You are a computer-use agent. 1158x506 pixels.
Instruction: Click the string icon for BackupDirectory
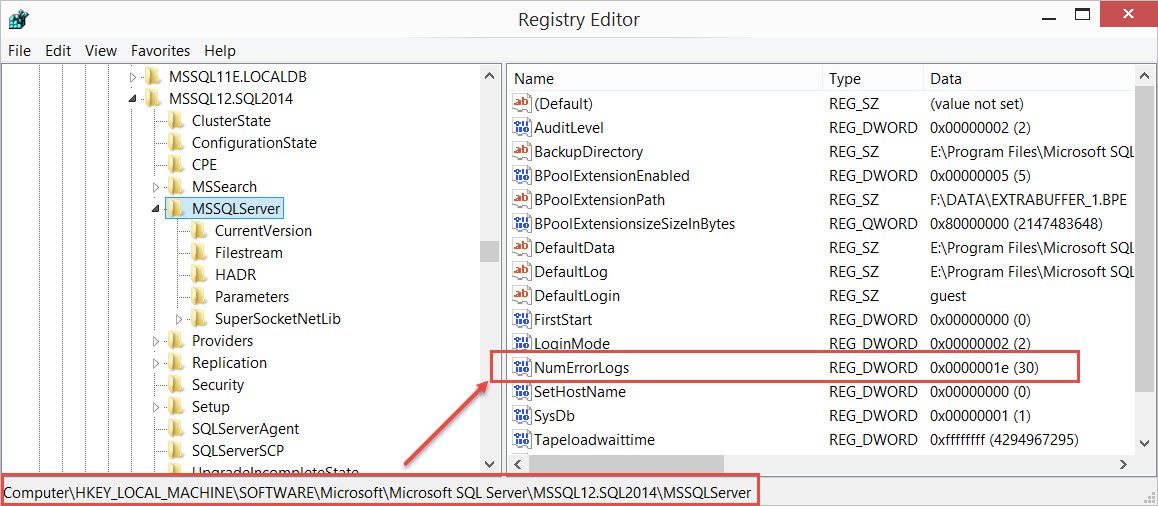(522, 151)
